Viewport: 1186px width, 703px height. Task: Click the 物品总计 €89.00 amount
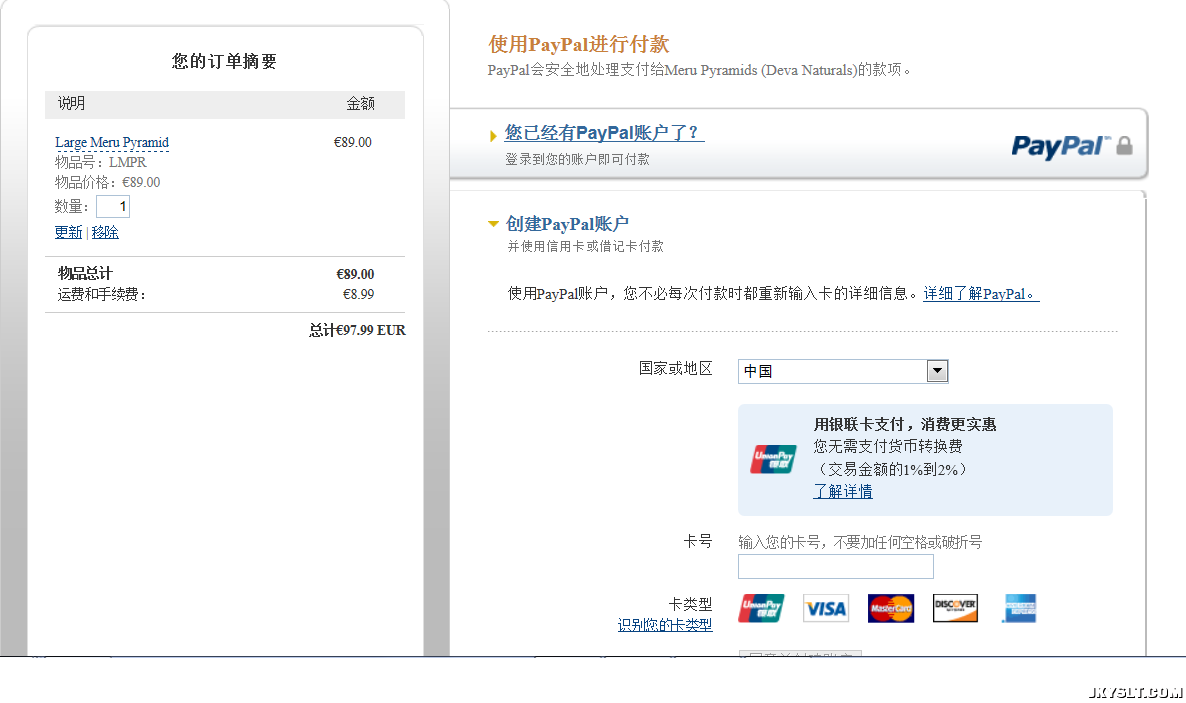355,274
